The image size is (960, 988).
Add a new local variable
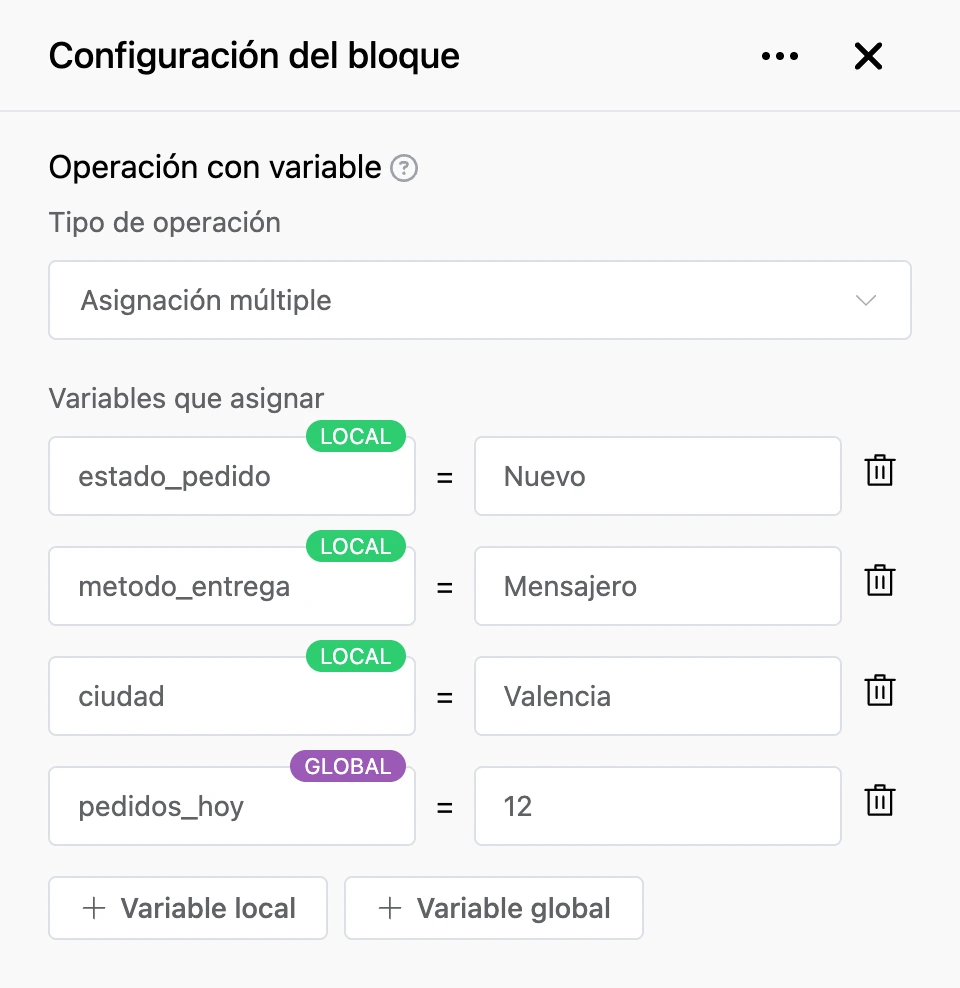pos(188,908)
